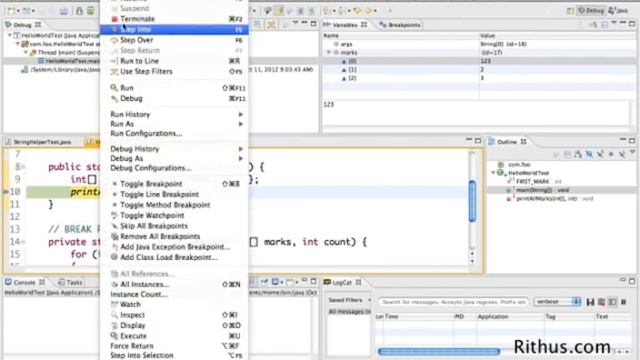
Task: Click the green dot filter in Outline toolbar
Action: (x=611, y=154)
